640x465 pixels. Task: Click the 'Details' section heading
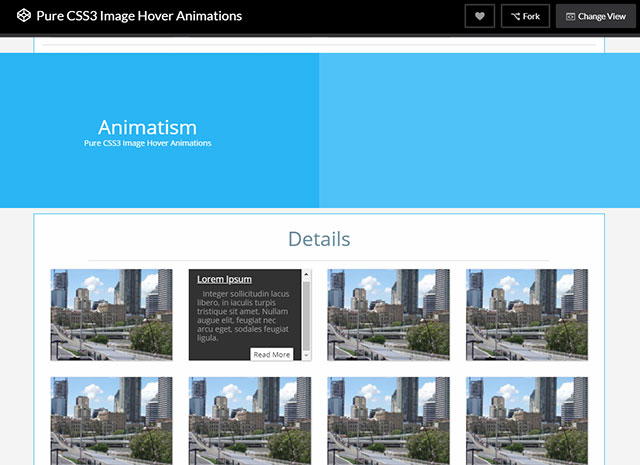(x=319, y=239)
